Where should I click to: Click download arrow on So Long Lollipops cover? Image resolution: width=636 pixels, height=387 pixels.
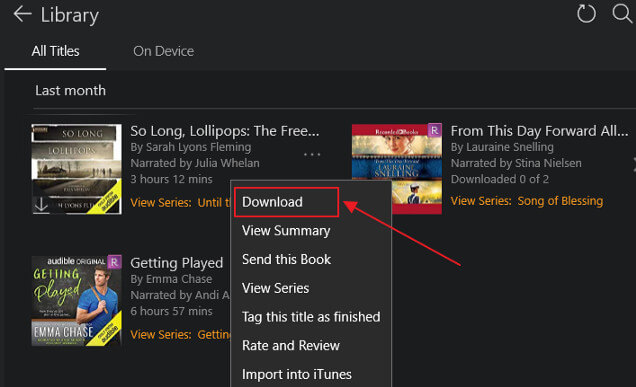click(x=41, y=204)
